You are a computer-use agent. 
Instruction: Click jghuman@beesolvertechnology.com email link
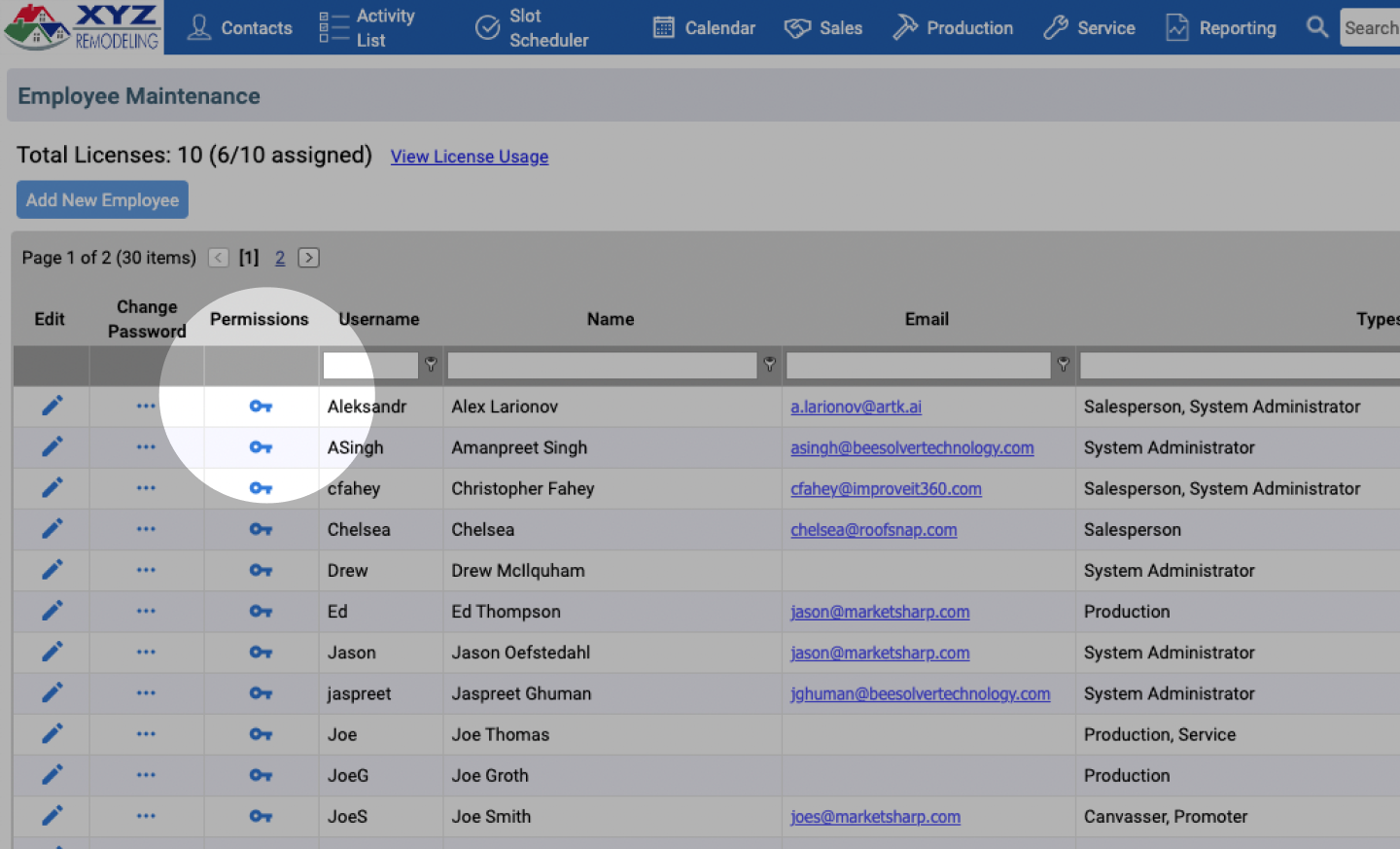coord(920,693)
